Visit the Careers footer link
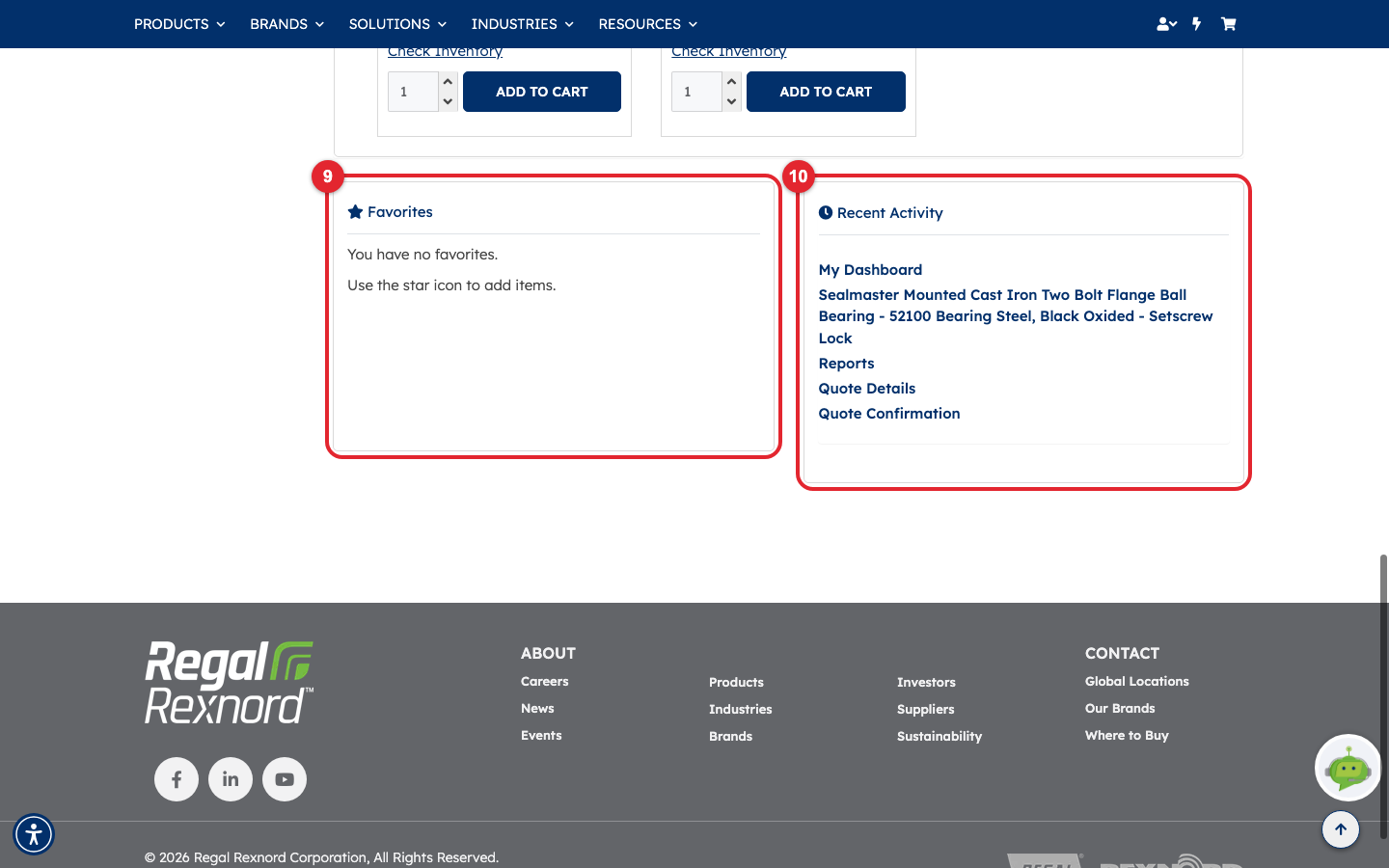1389x868 pixels. (545, 681)
